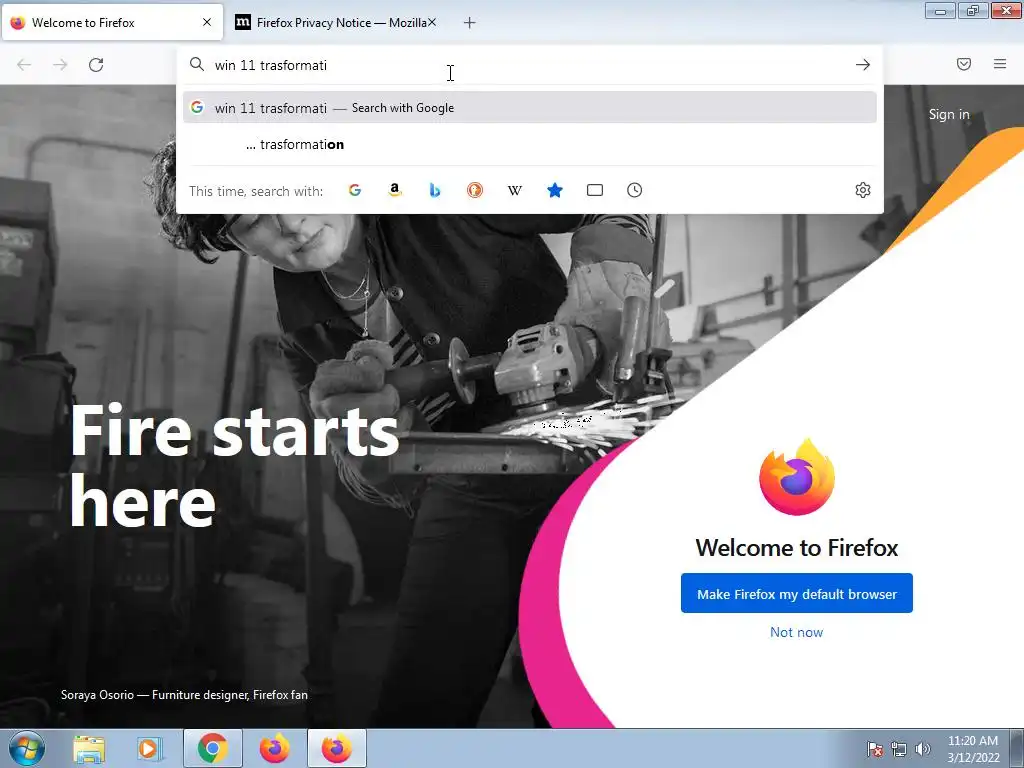Close the Firefox Privacy Notice tab

point(432,22)
